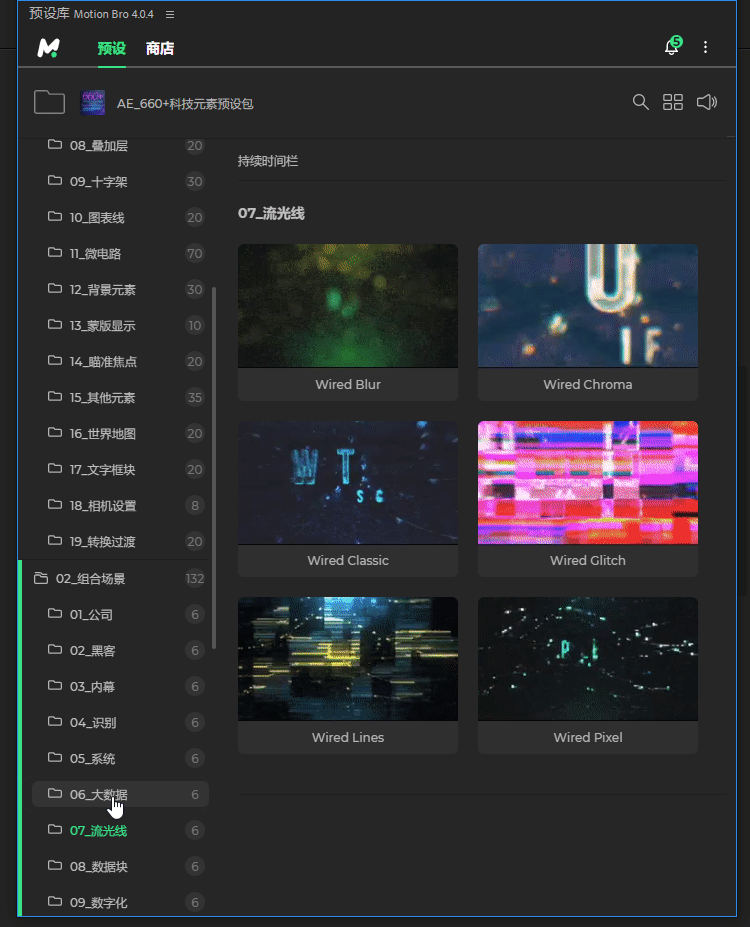
Task: Switch the grid view layout icon
Action: [673, 102]
